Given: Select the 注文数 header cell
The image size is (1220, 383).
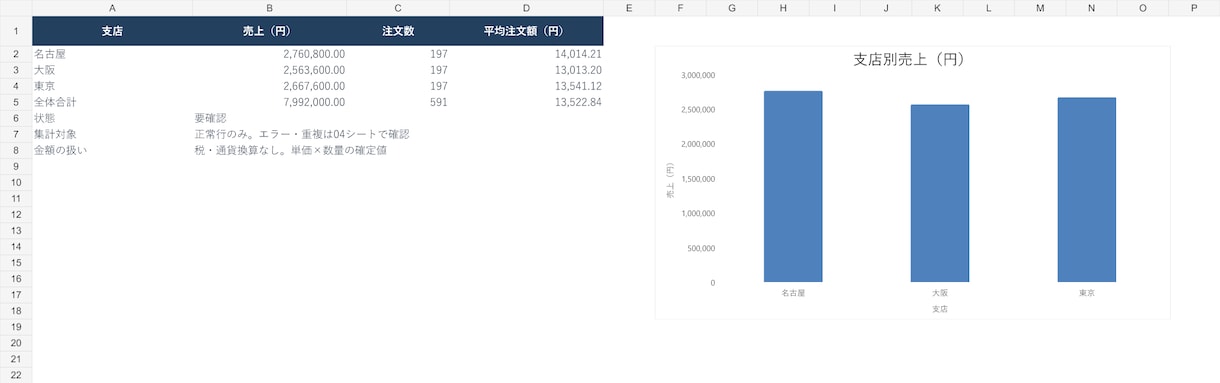Looking at the screenshot, I should pyautogui.click(x=398, y=31).
